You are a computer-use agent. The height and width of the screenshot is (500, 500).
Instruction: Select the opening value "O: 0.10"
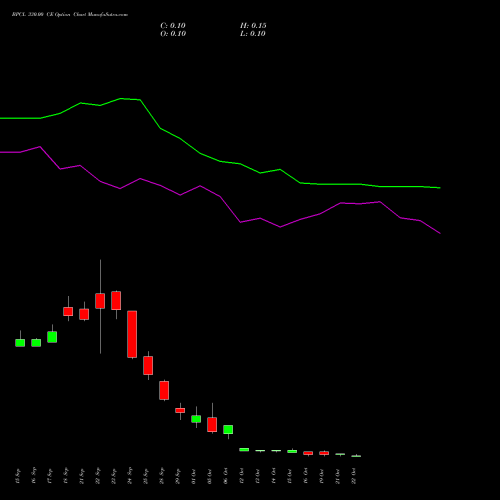coord(173,34)
